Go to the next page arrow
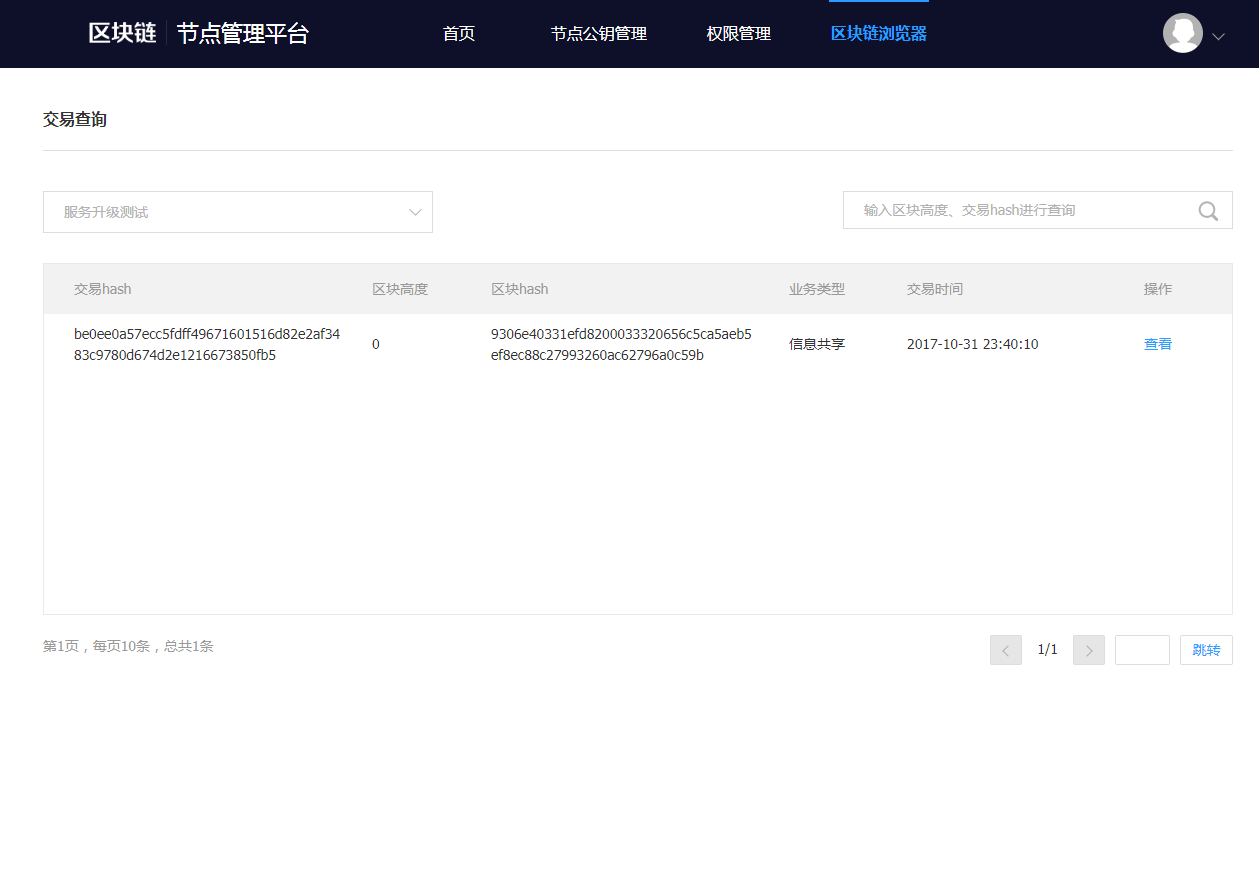Screen dimensions: 1259x883 1088,650
